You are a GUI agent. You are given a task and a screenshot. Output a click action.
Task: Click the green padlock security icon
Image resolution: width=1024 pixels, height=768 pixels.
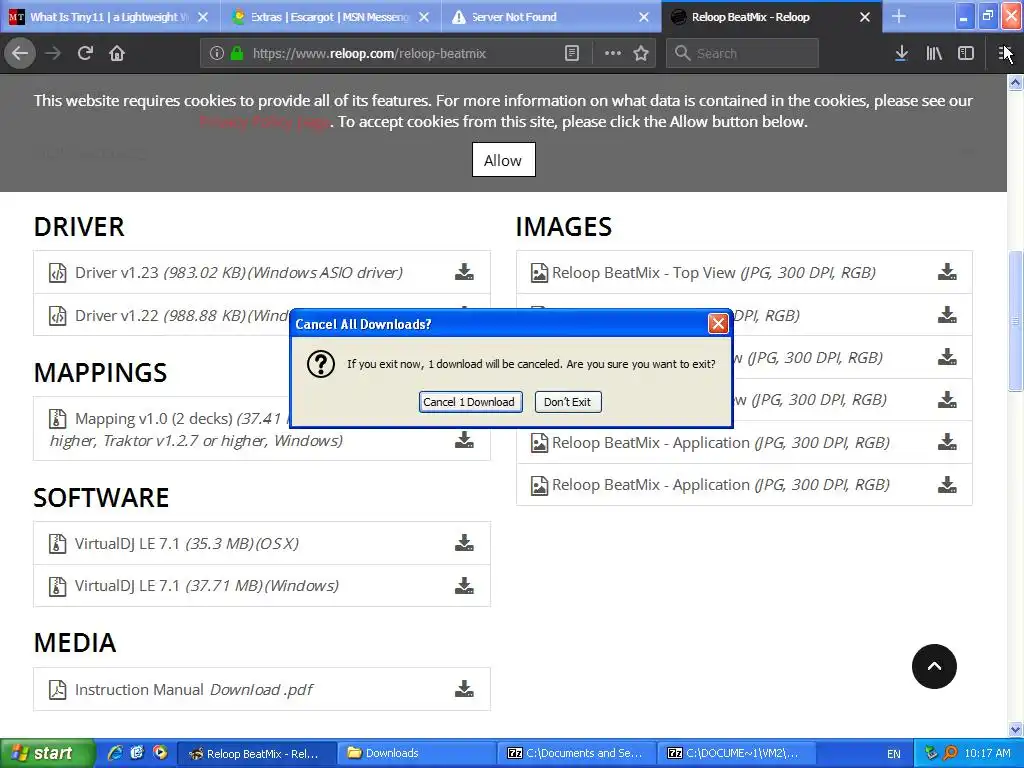(x=236, y=54)
